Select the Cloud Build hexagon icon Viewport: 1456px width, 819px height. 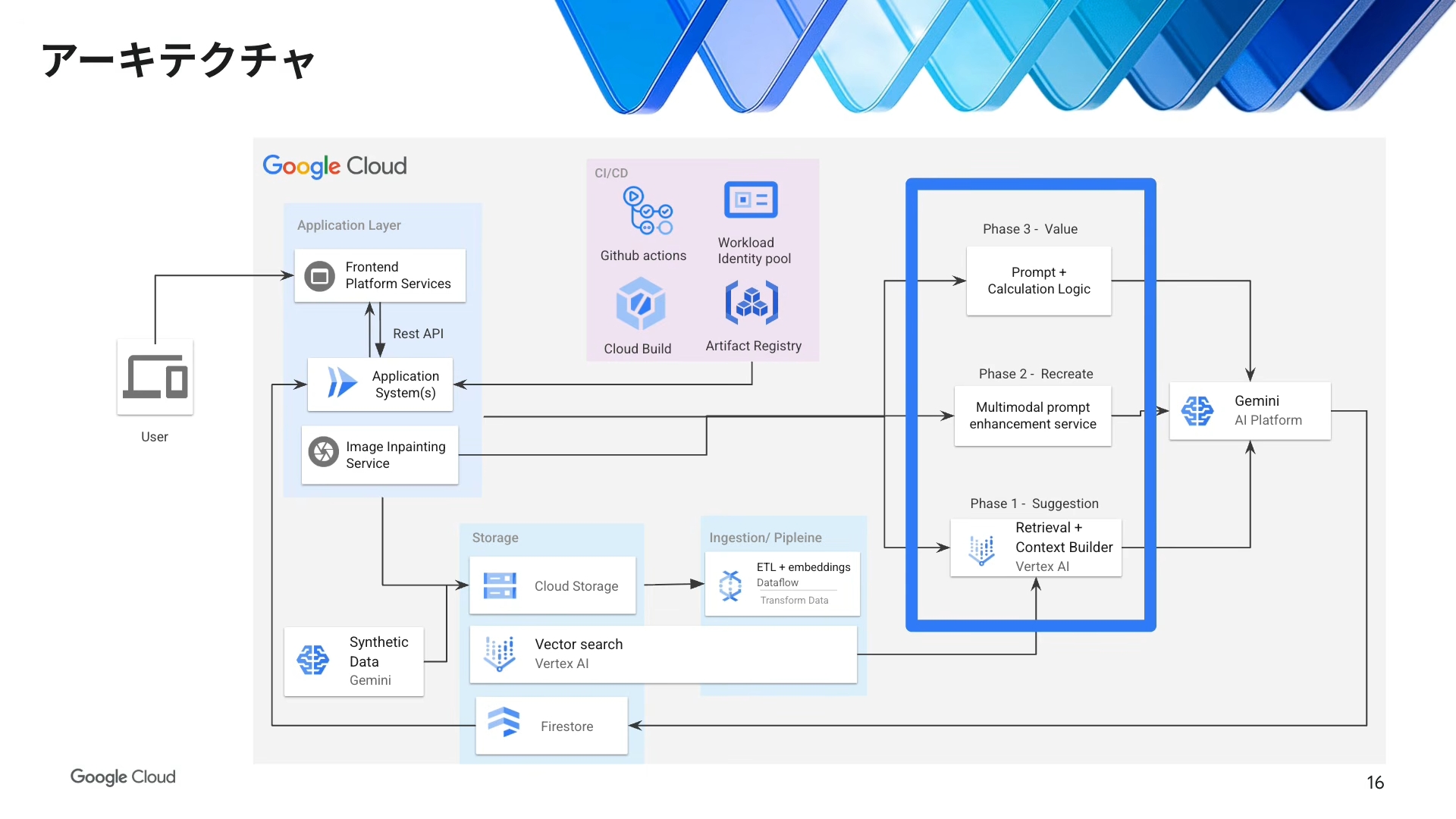coord(640,303)
